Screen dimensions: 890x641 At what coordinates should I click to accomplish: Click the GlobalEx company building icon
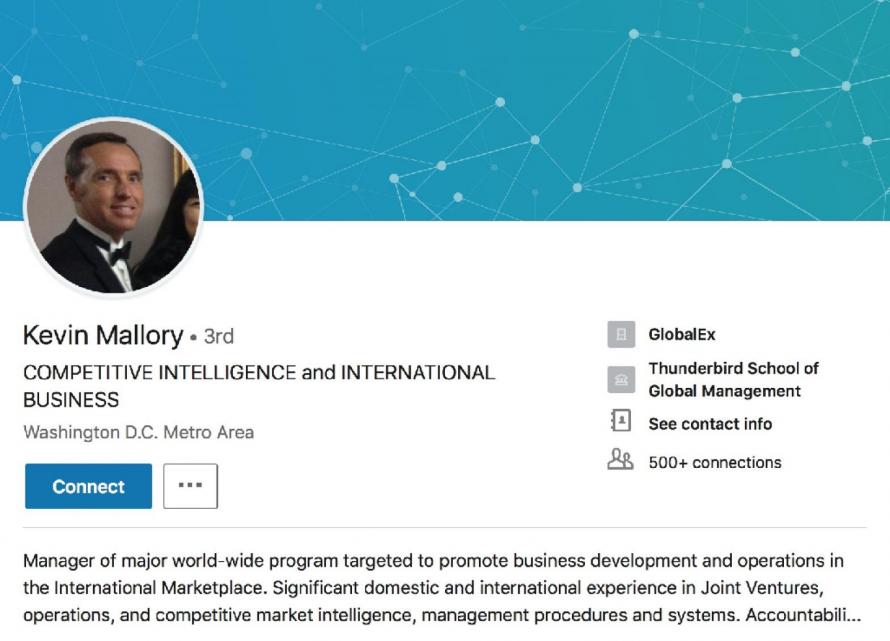click(620, 335)
